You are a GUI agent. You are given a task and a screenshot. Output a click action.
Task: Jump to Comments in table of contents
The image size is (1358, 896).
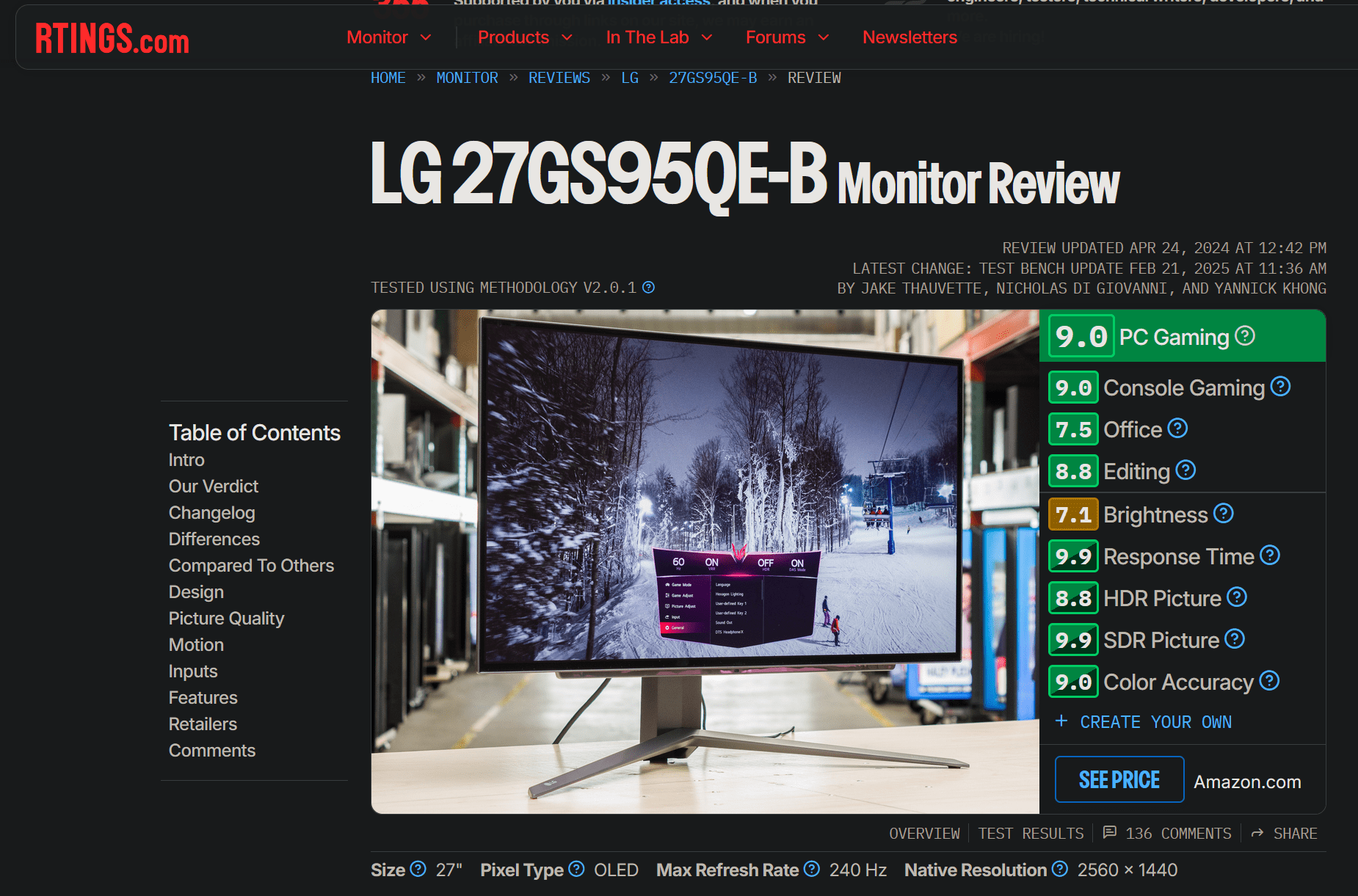pos(211,751)
